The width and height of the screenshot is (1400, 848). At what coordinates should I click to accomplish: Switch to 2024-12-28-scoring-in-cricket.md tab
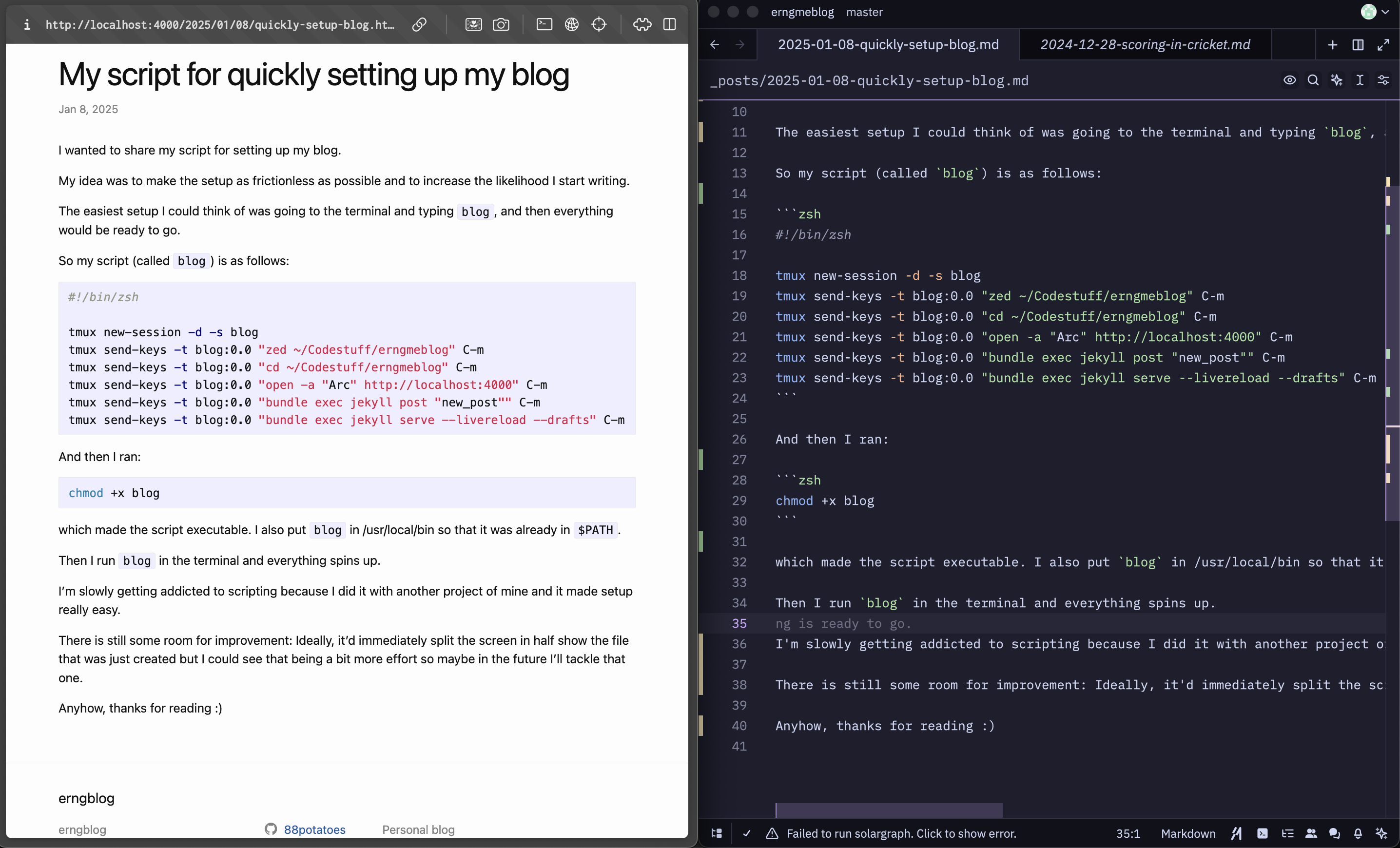(1145, 44)
